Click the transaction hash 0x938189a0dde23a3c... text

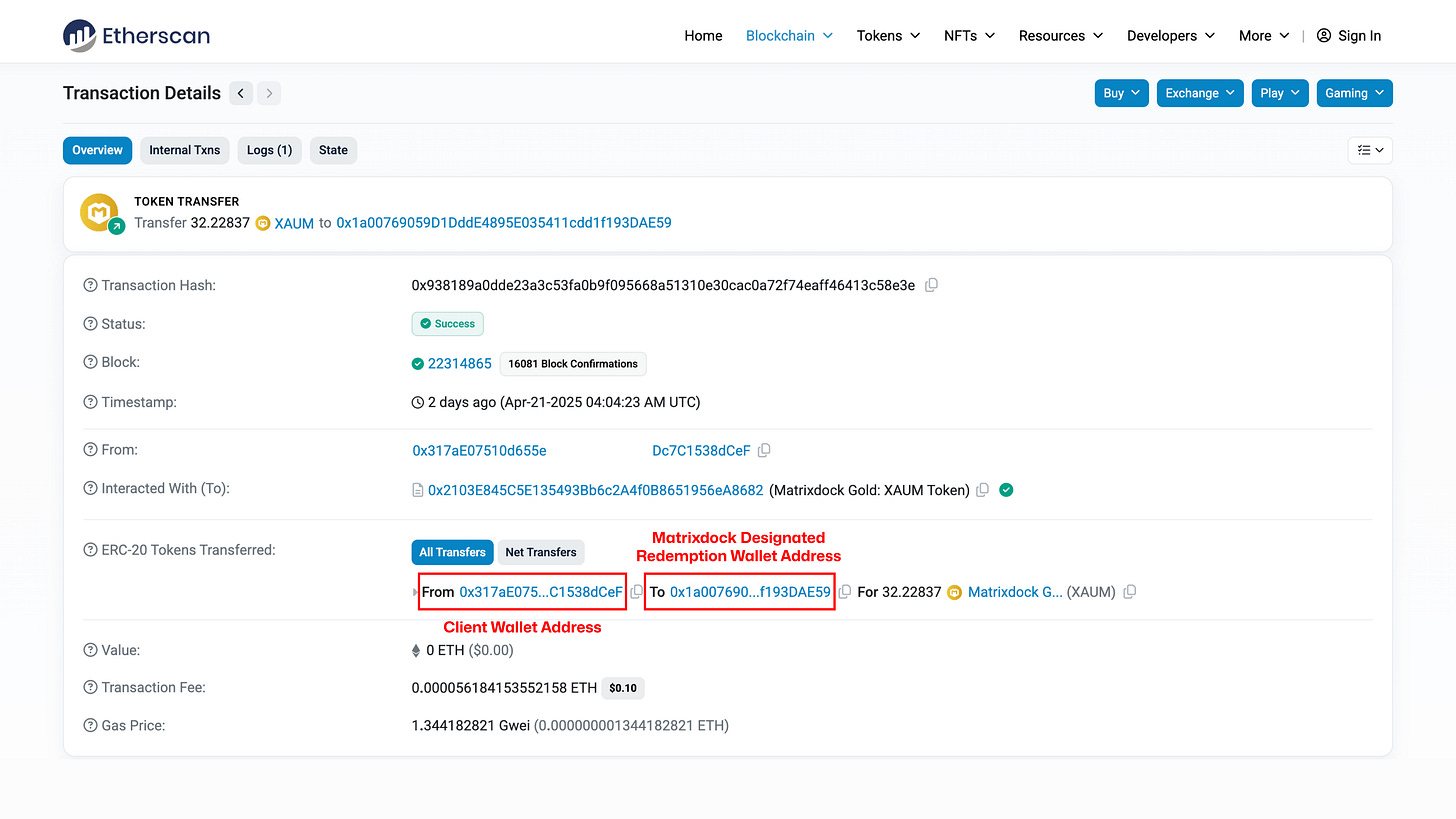pyautogui.click(x=663, y=285)
